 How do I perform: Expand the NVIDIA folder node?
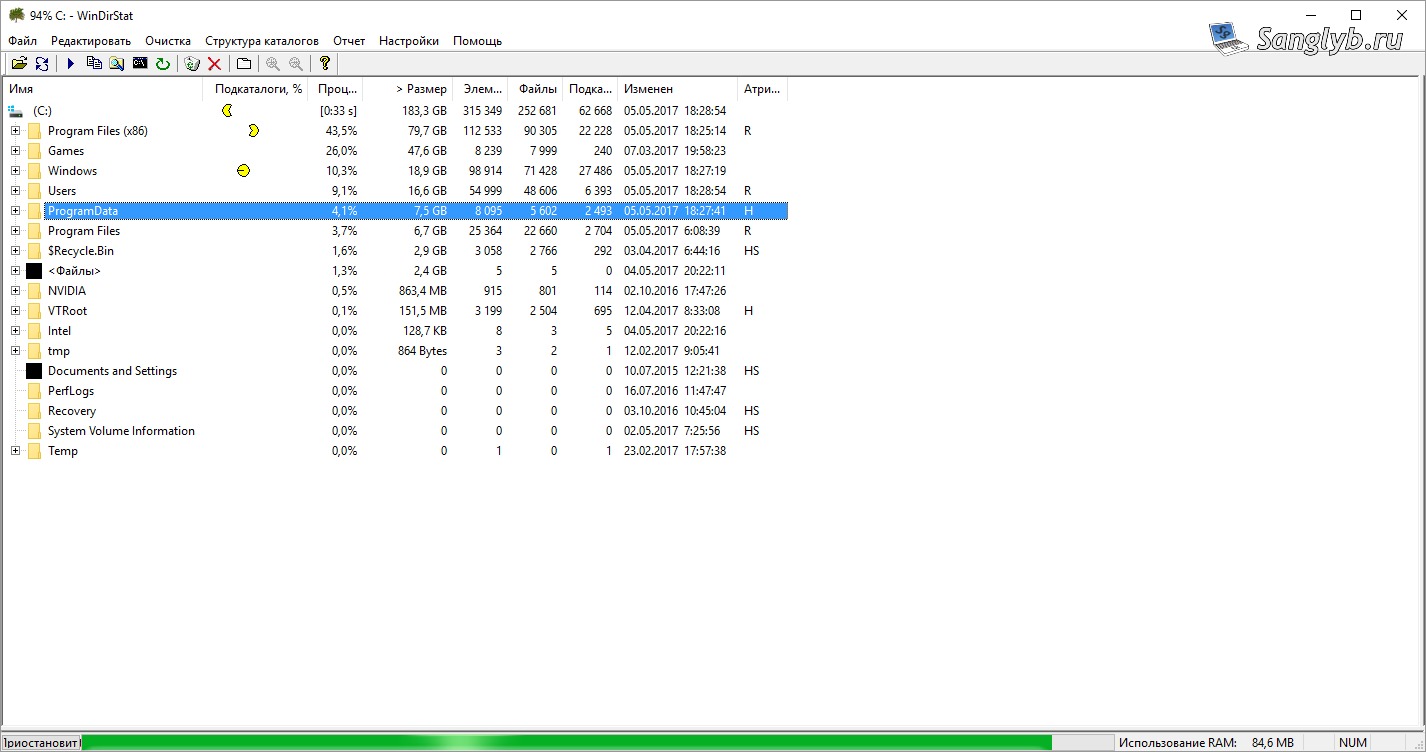click(15, 291)
